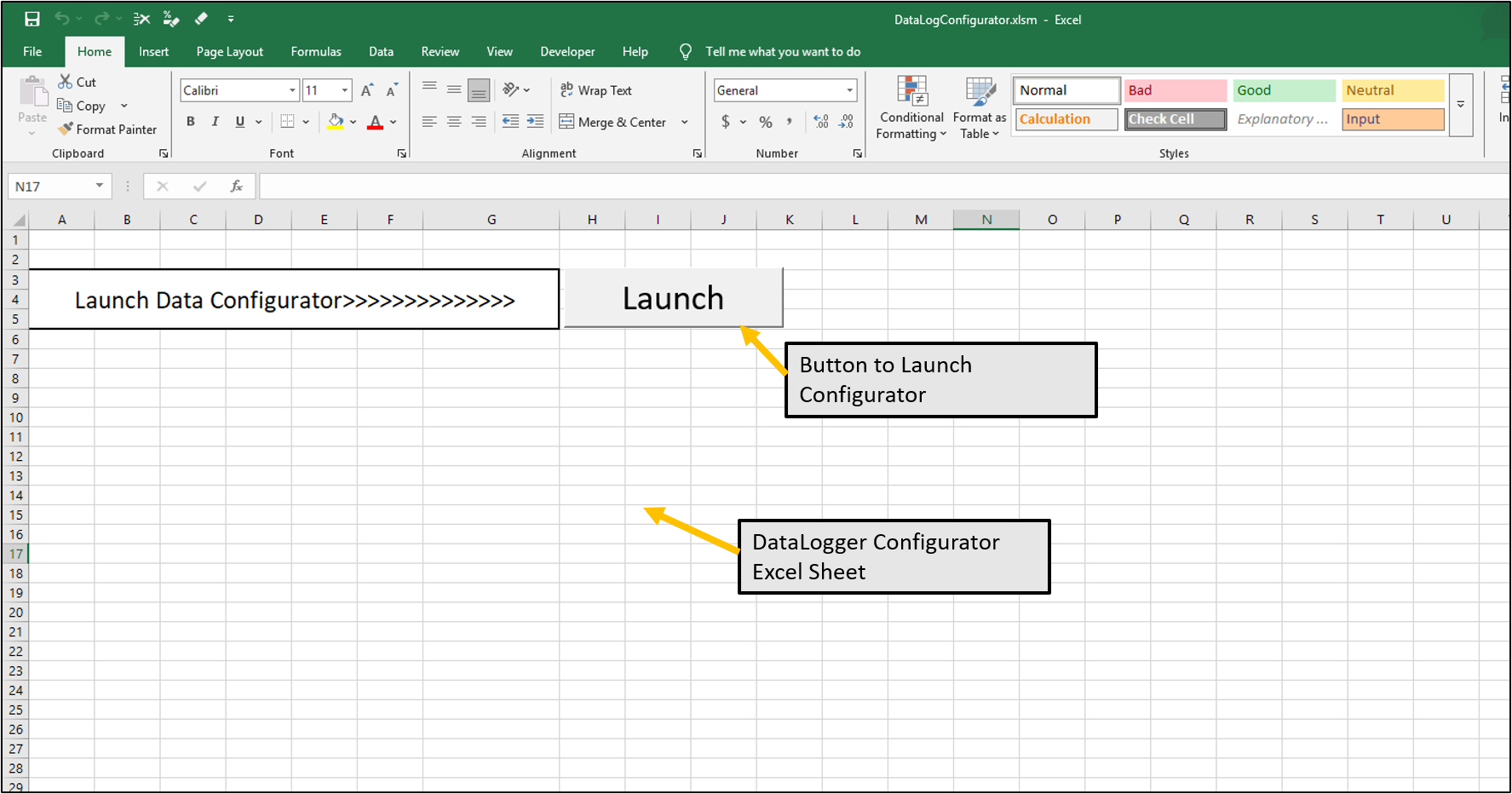1512x794 pixels.
Task: Open Format as Table gallery
Action: pos(980,108)
